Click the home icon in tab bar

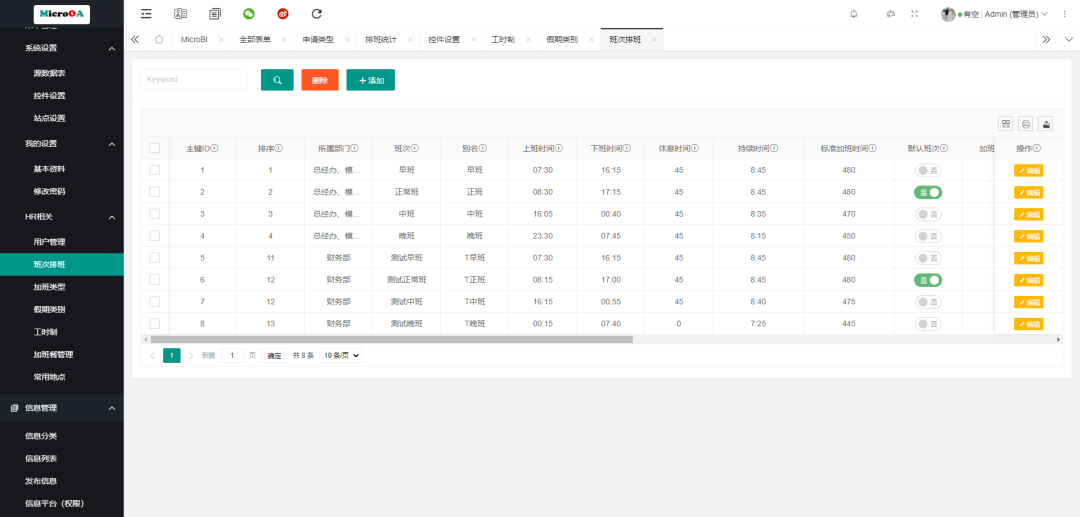[159, 39]
